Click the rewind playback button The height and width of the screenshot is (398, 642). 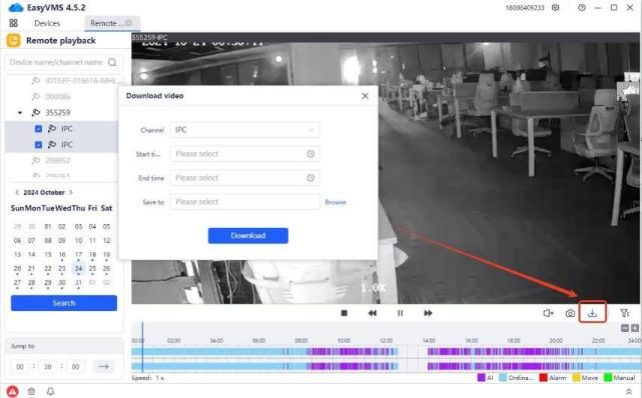pyautogui.click(x=372, y=313)
